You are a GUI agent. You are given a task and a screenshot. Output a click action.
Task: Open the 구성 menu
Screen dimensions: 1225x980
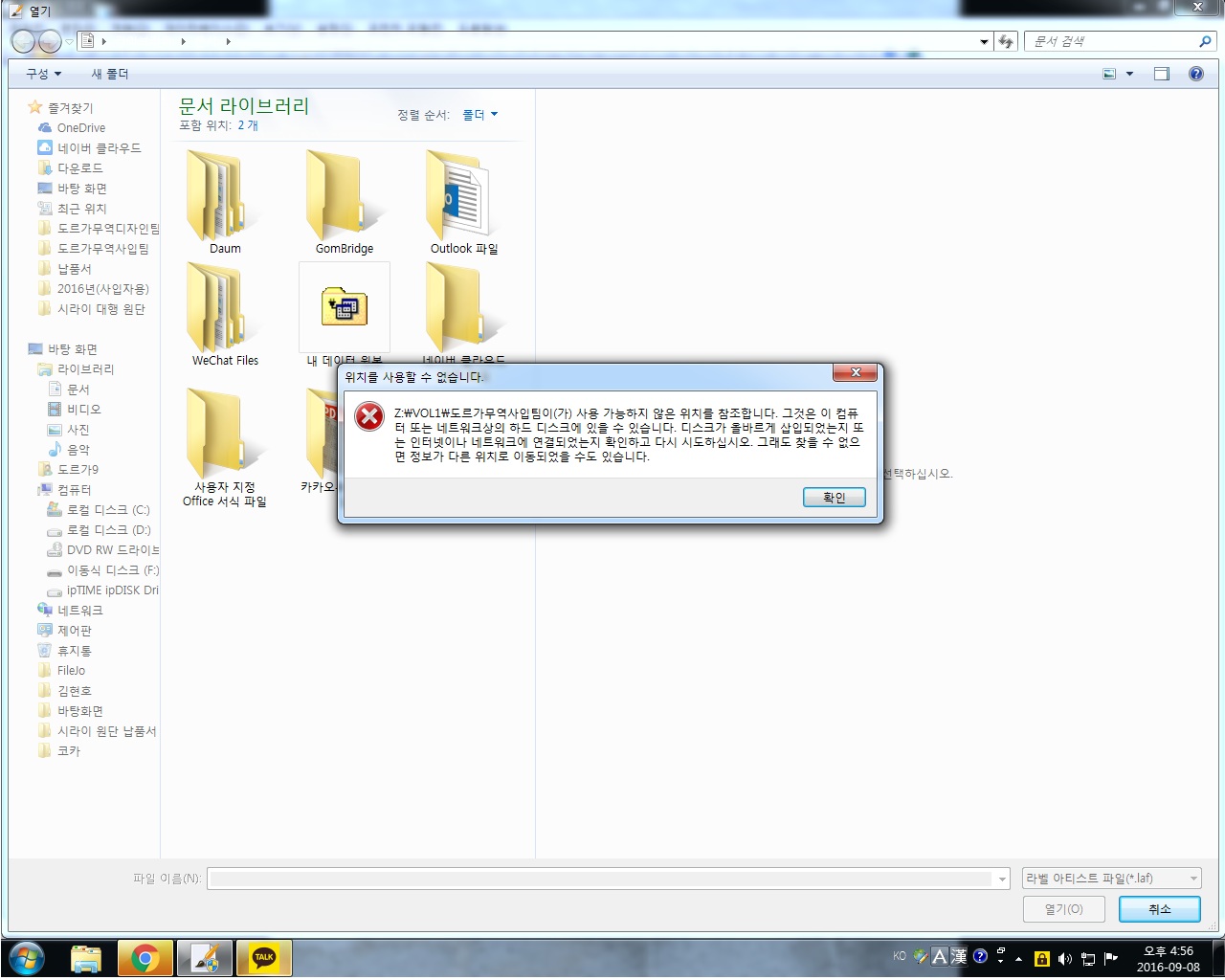click(x=43, y=74)
